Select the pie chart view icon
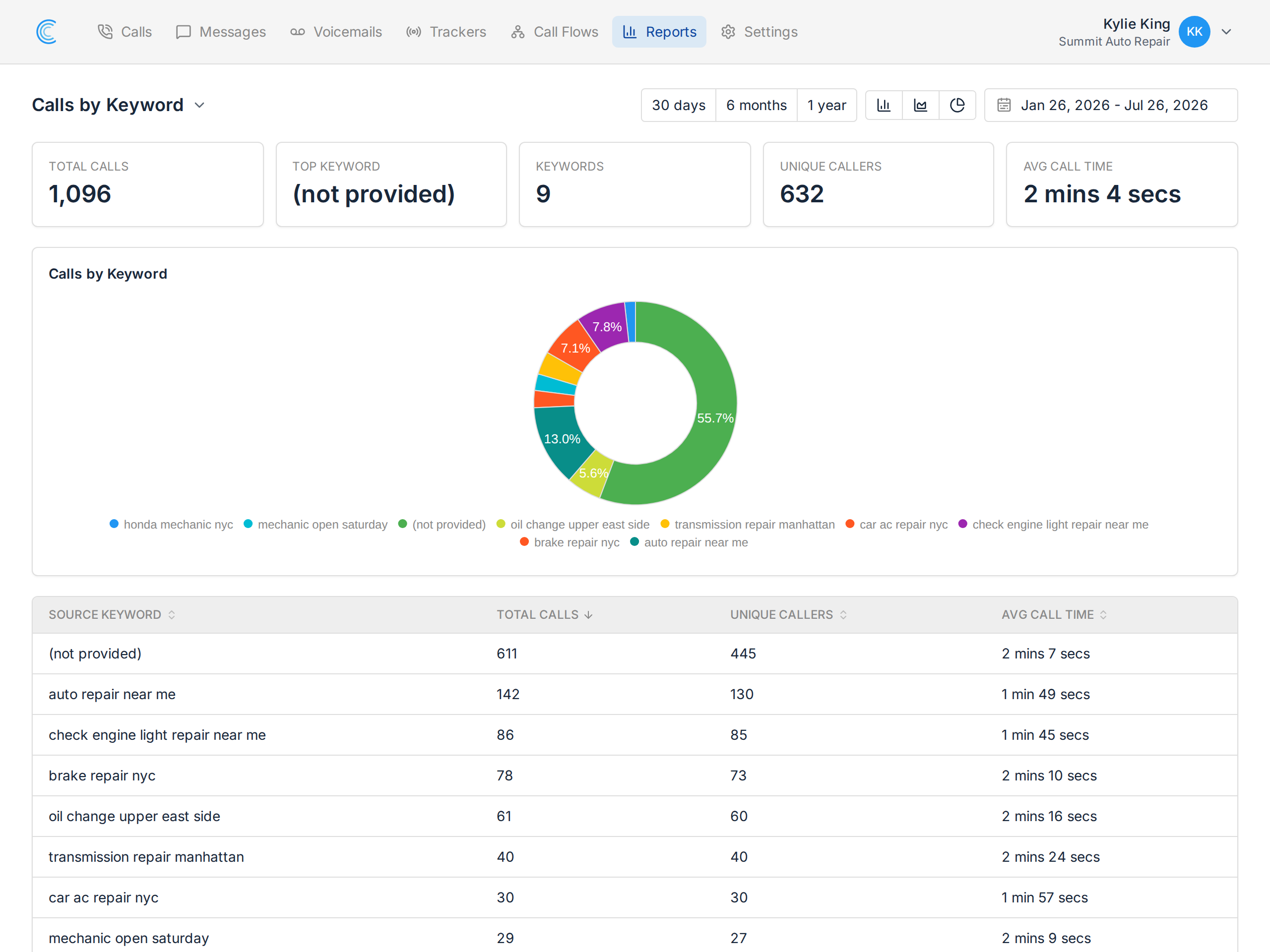Viewport: 1270px width, 952px height. 957,105
